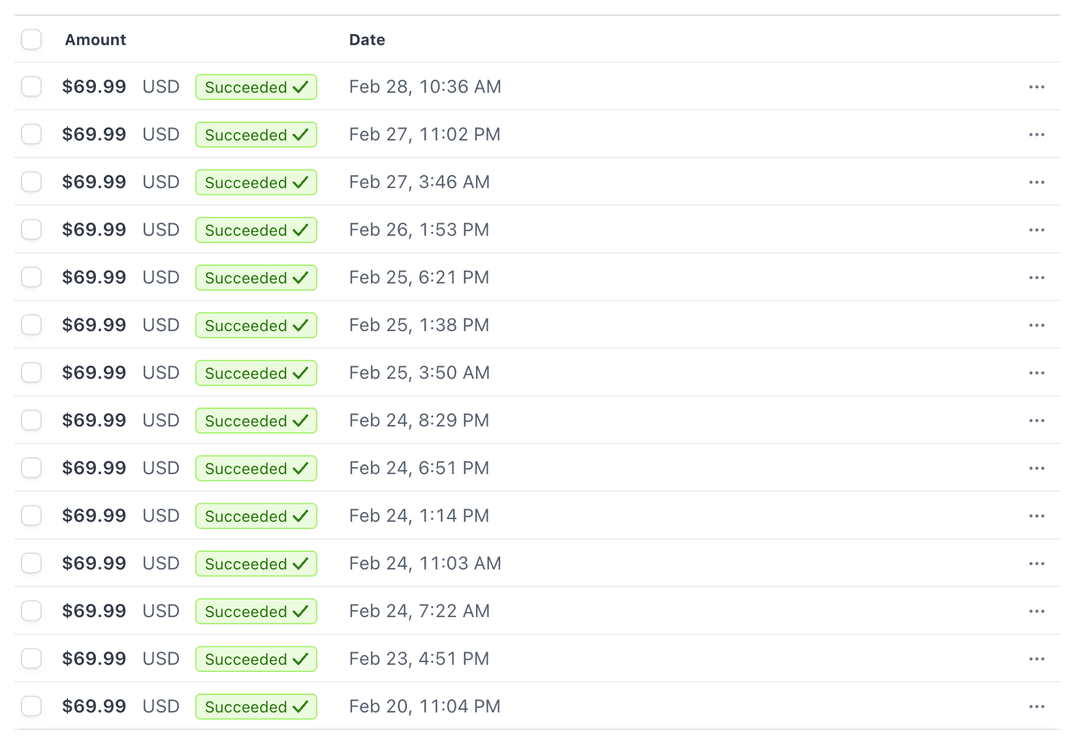Check the box on the Feb 24, 1:14 PM row
This screenshot has width=1080, height=738.
click(31, 515)
